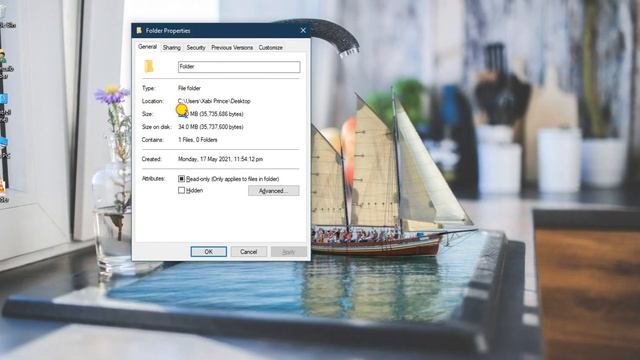Screen dimensions: 640x360
Task: Open the Sharing tab
Action: tap(171, 48)
